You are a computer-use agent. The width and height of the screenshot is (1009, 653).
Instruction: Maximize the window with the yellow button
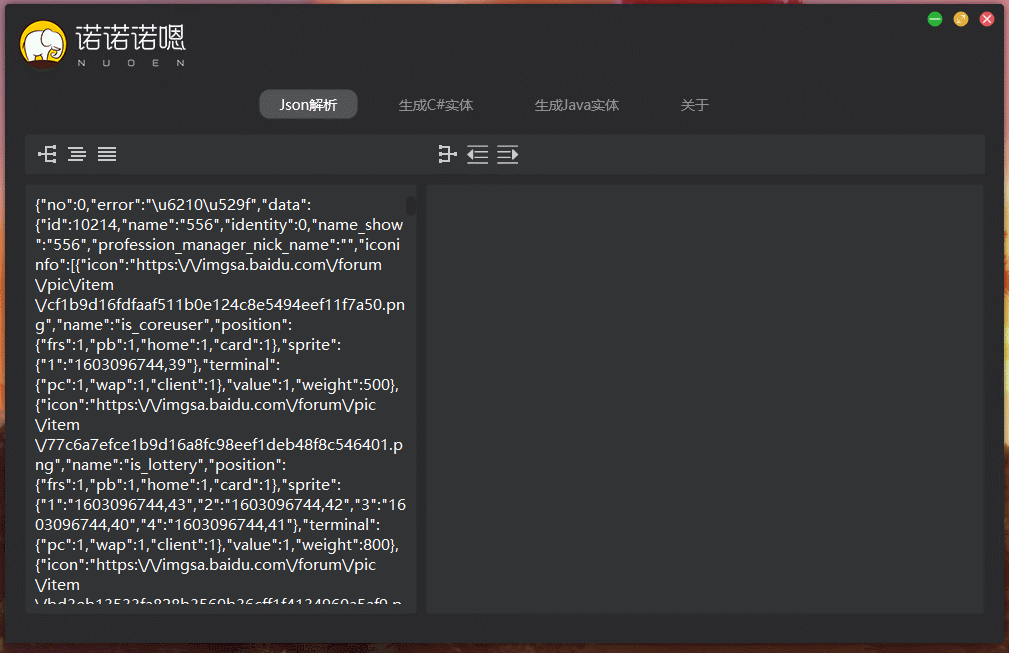click(x=961, y=19)
